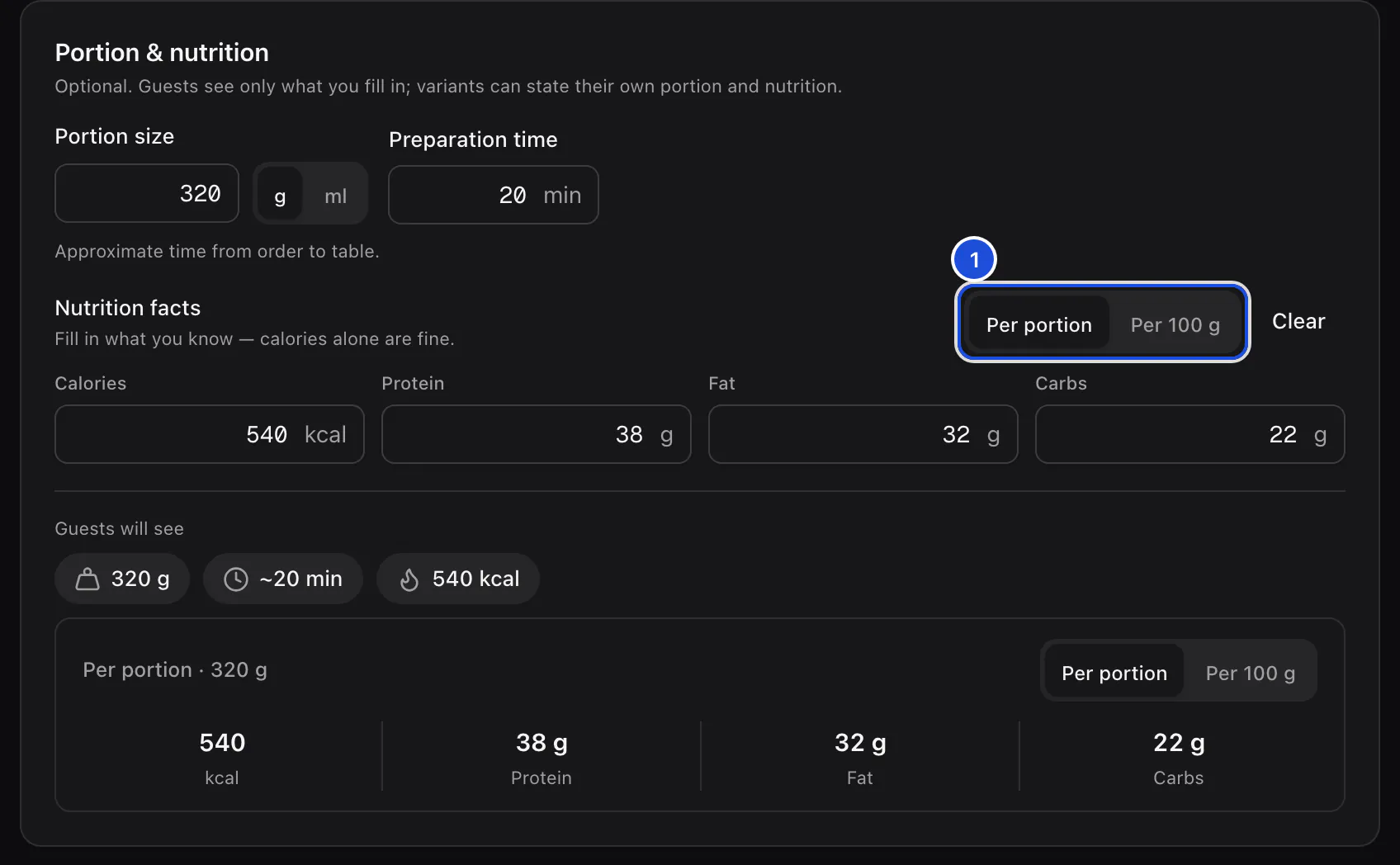Click the portion weight bag icon

87,579
